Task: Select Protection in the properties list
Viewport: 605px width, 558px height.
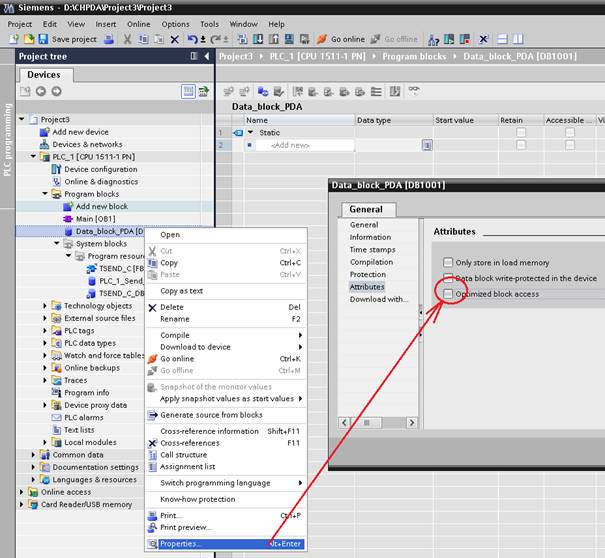Action: click(367, 274)
